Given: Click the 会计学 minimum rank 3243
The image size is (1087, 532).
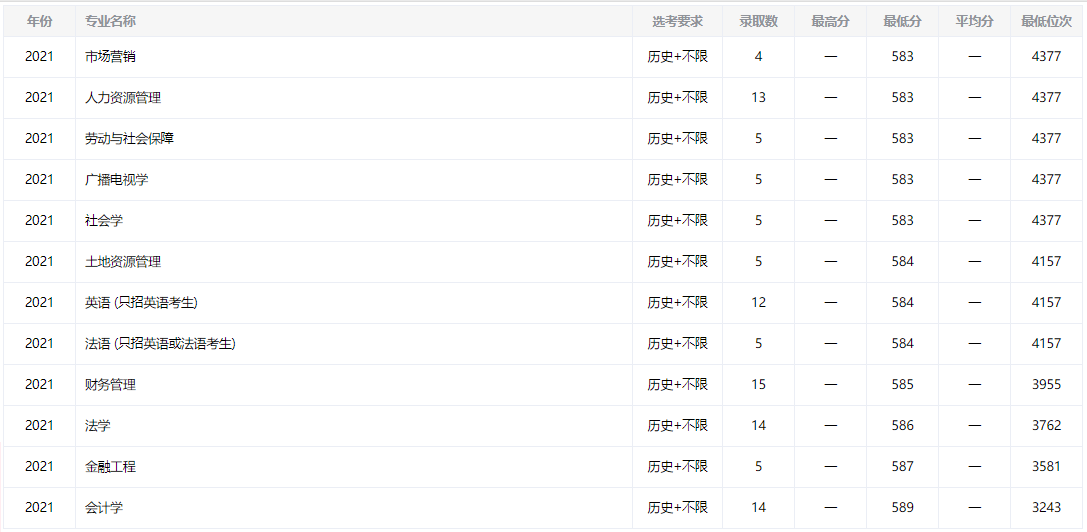Looking at the screenshot, I should 1046,508.
